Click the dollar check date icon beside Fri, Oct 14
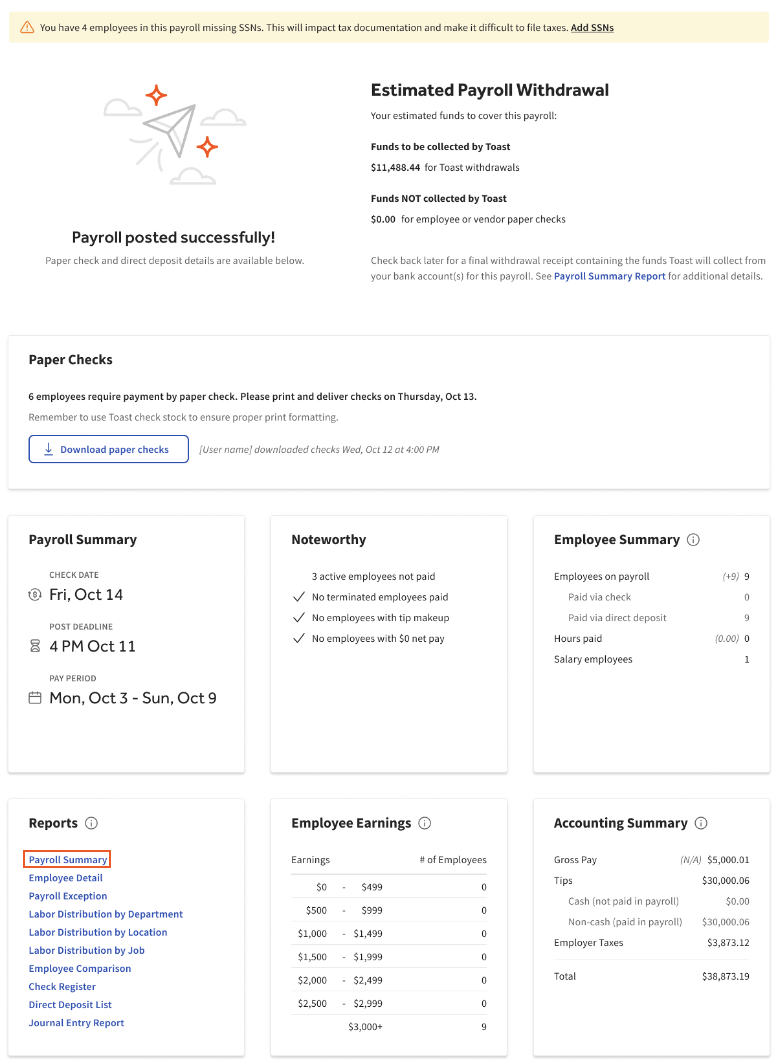Image resolution: width=780 pixels, height=1064 pixels. click(x=36, y=594)
